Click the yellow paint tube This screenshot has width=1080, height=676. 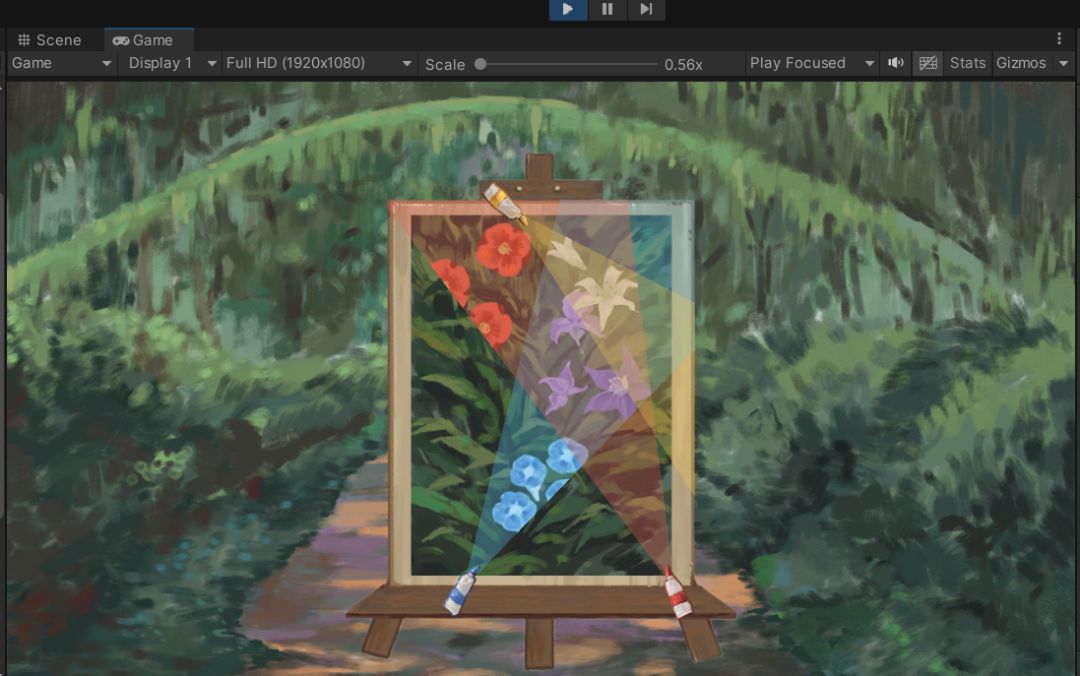(x=506, y=204)
